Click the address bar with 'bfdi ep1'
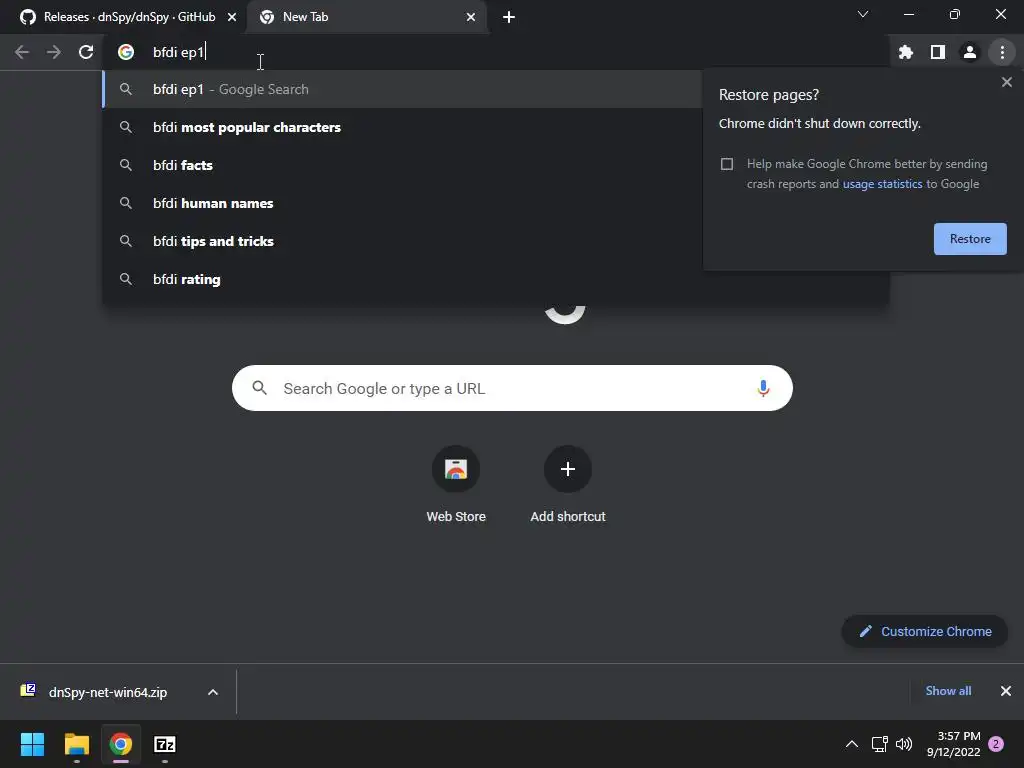Image resolution: width=1024 pixels, height=768 pixels. point(496,52)
